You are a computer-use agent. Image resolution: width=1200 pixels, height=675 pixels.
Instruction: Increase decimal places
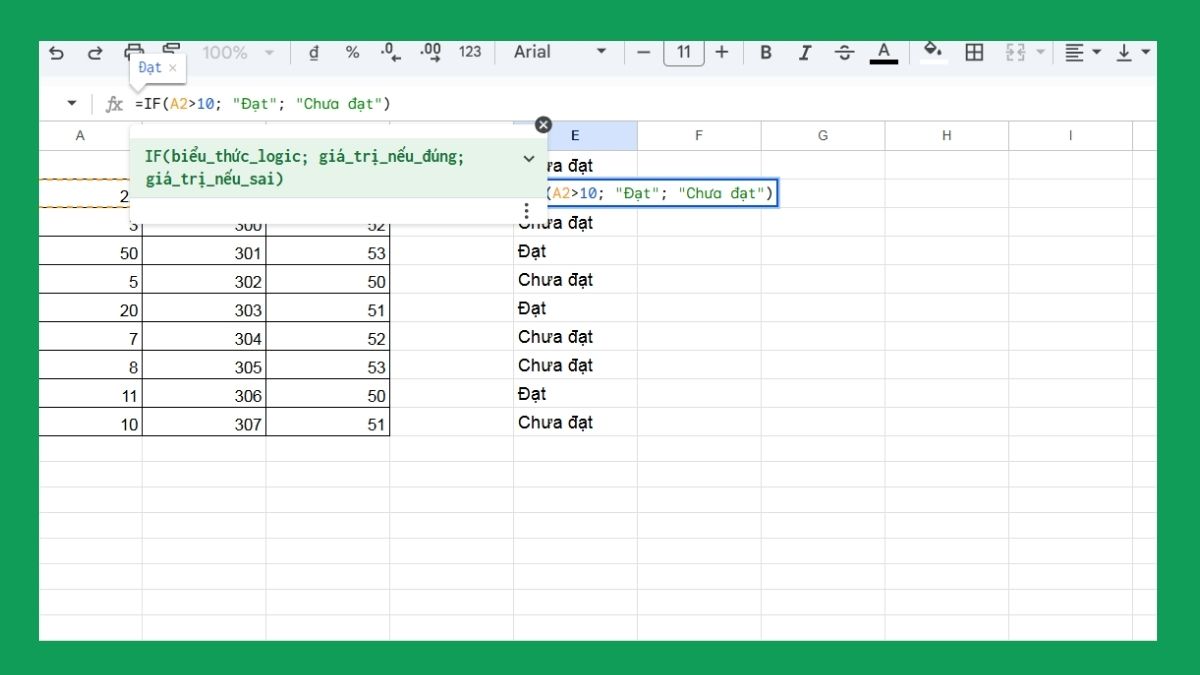tap(430, 52)
